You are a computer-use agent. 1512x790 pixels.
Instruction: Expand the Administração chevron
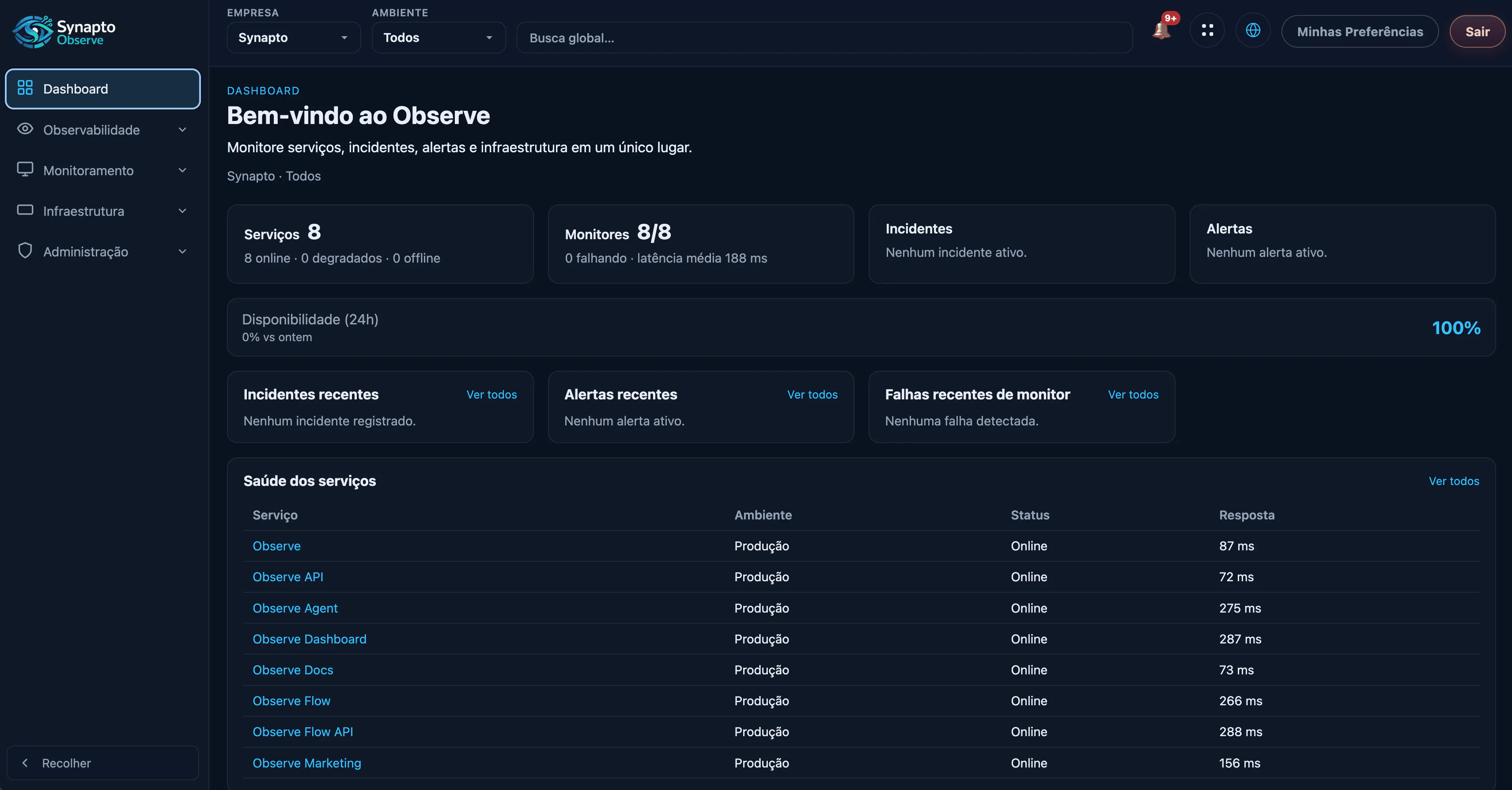[x=182, y=252]
